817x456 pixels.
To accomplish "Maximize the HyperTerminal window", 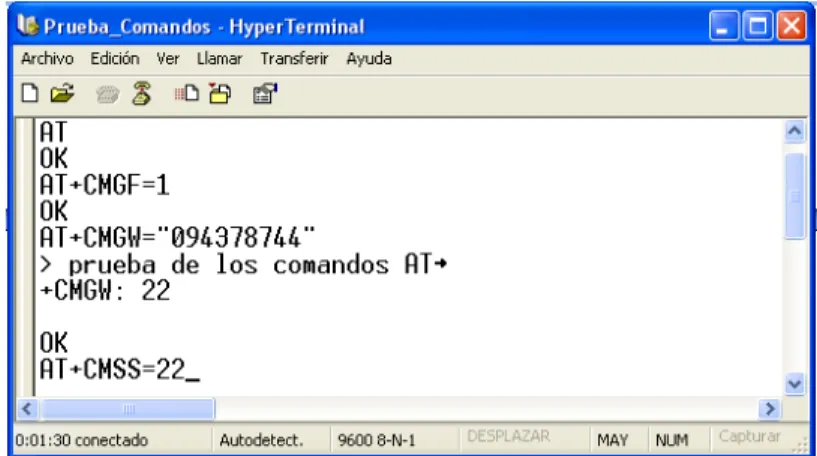I will [x=757, y=26].
